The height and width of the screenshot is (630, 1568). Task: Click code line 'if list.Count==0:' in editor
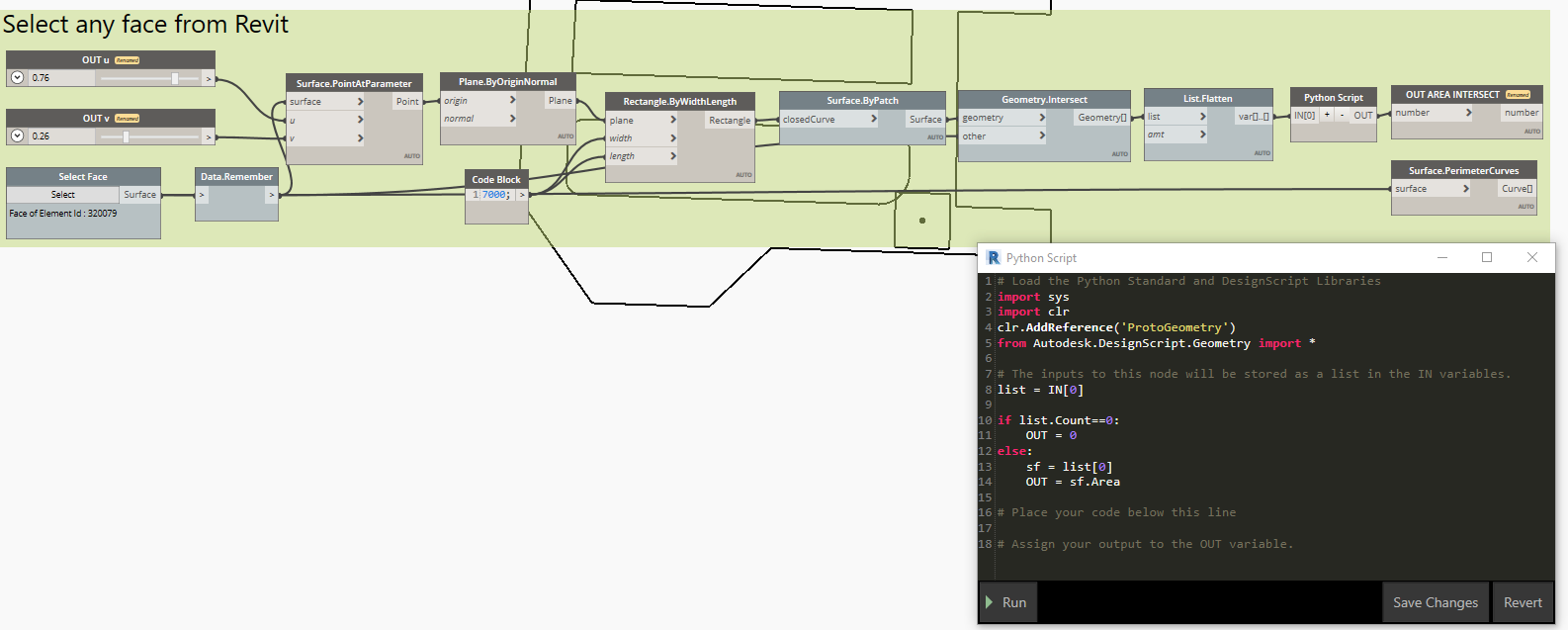click(x=1059, y=420)
